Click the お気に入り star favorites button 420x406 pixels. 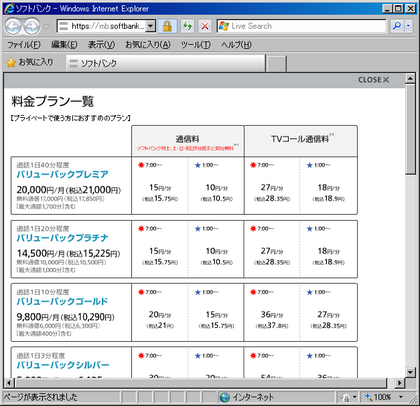pyautogui.click(x=30, y=62)
